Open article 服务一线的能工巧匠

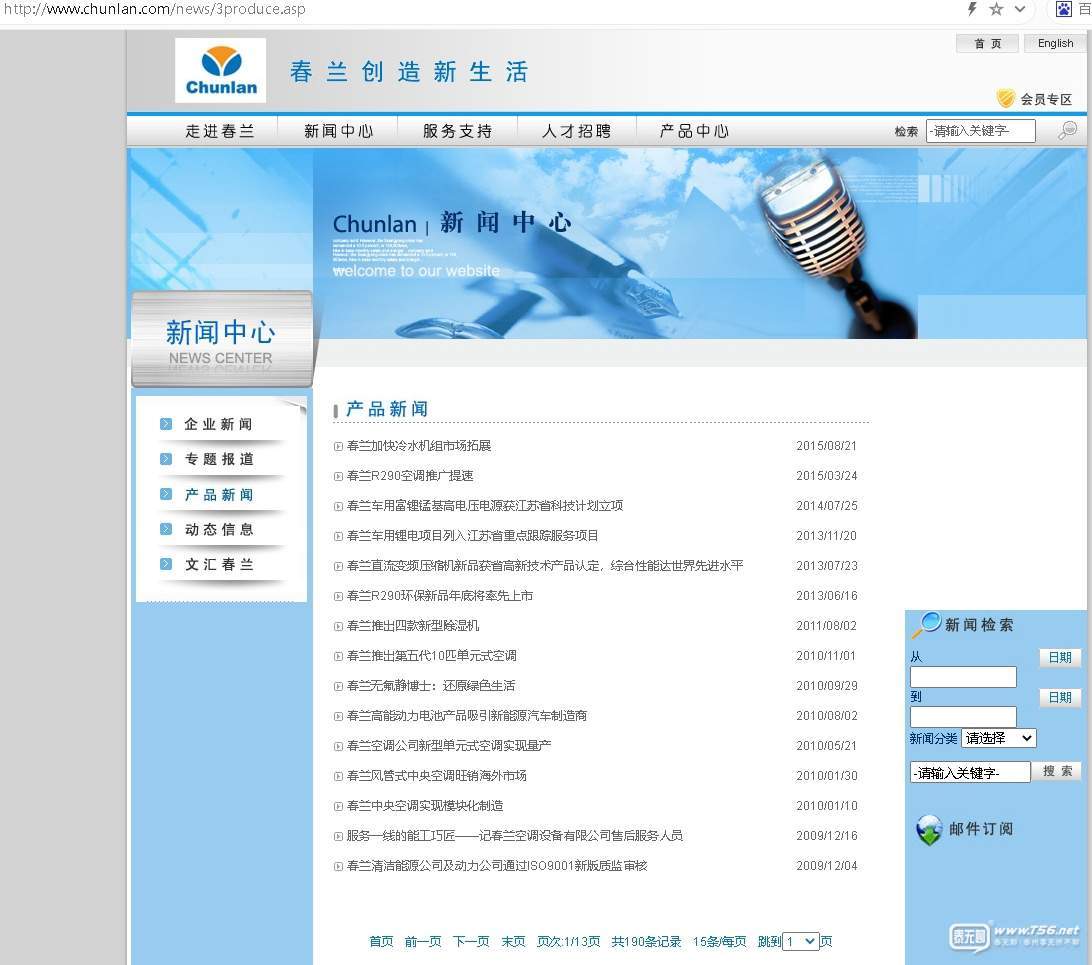tap(514, 835)
